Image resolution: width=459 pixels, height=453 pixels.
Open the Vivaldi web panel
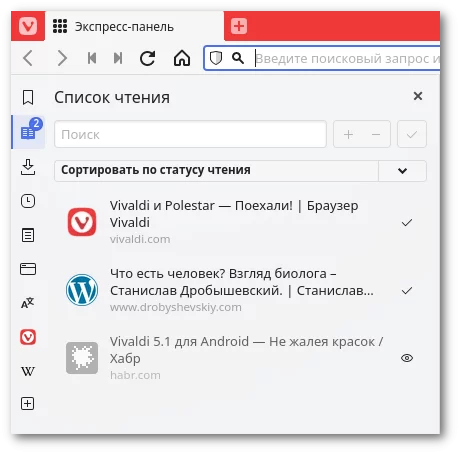28,337
